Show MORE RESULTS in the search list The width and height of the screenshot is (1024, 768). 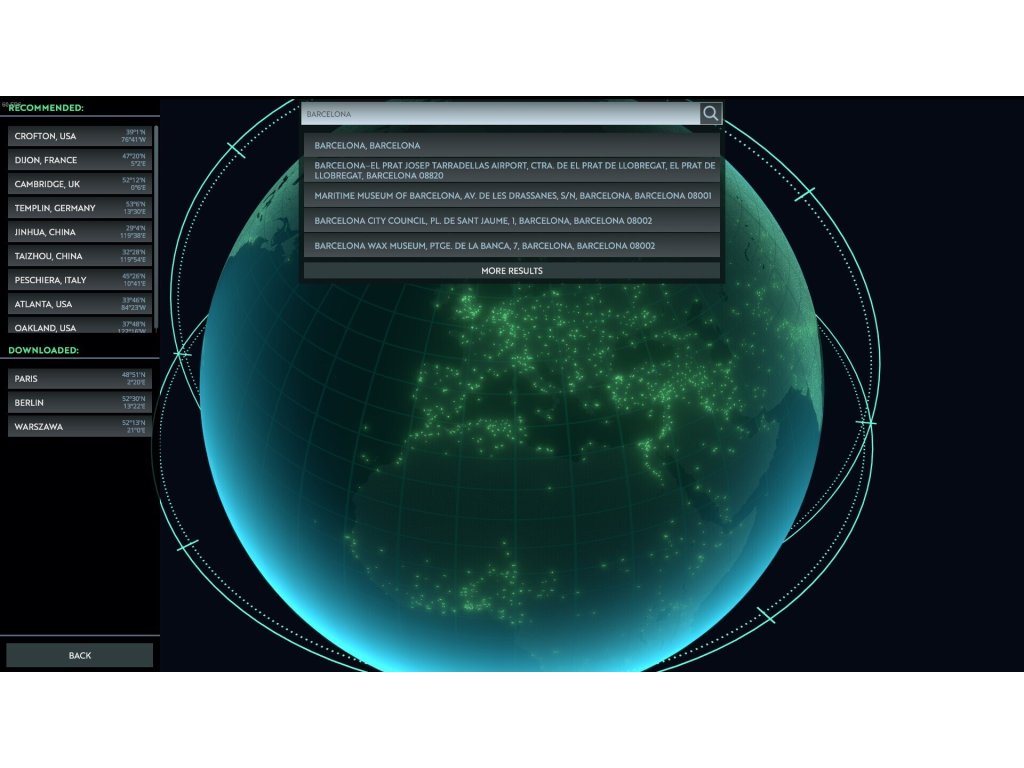pos(511,270)
